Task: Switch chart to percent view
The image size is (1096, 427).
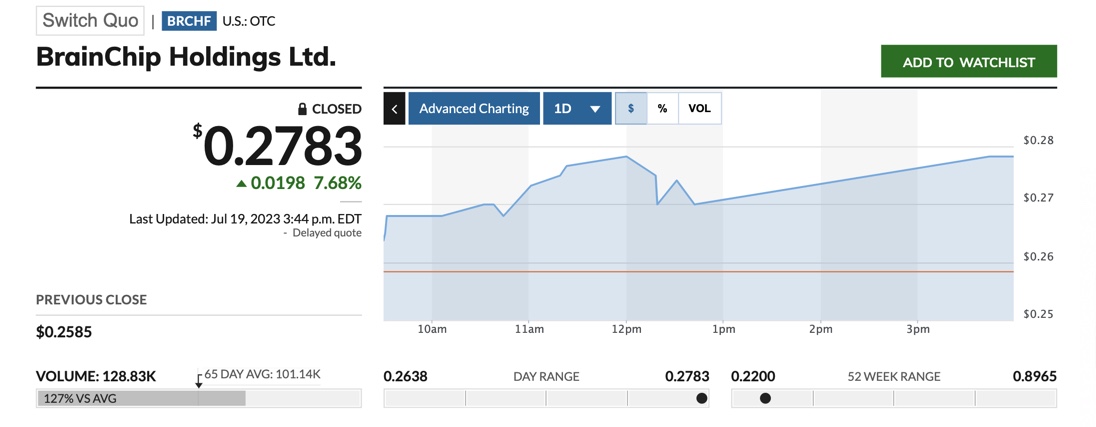Action: [662, 108]
